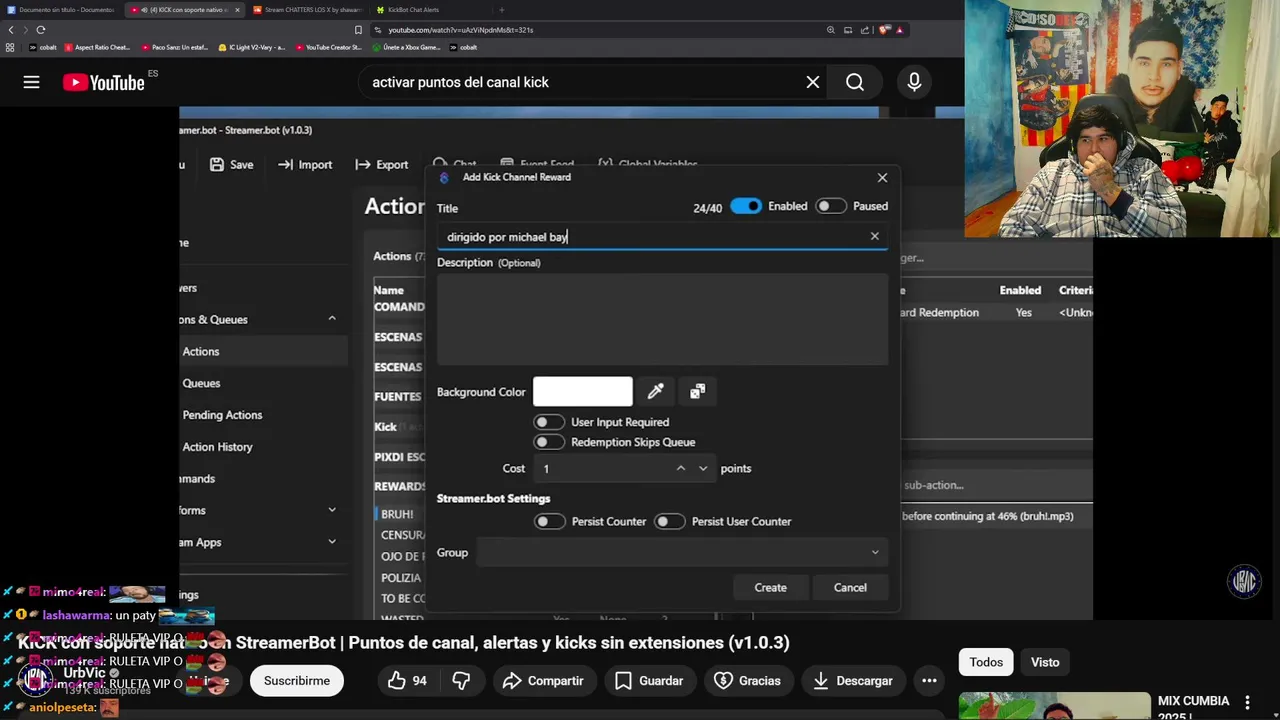Select the Todos filter chip
This screenshot has width=1280, height=720.
(x=986, y=662)
